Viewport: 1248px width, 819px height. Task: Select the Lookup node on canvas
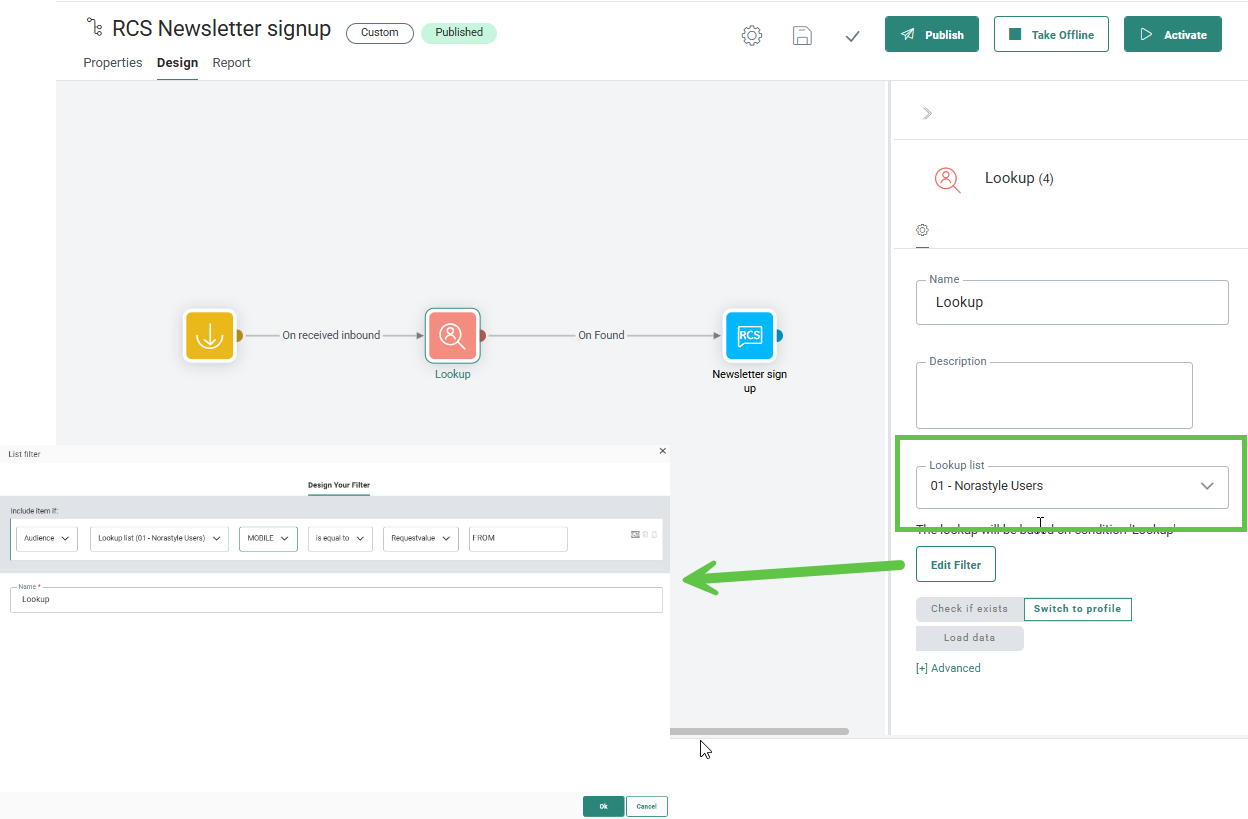tap(452, 336)
